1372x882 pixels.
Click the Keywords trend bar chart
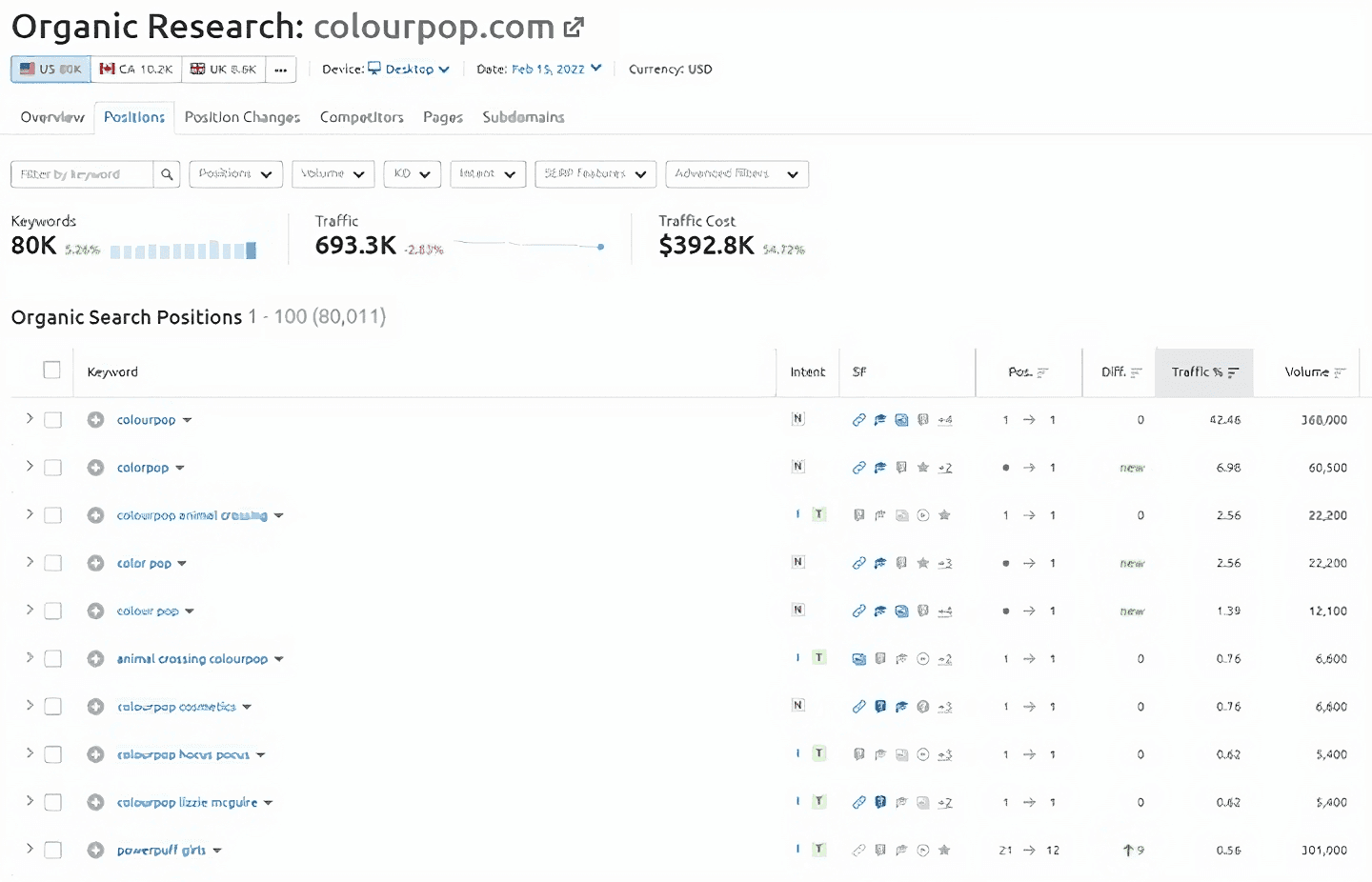coord(183,250)
